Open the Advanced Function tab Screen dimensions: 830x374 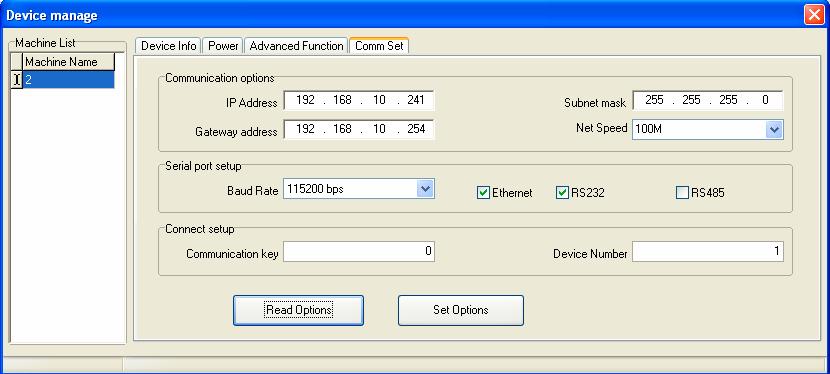tap(296, 46)
